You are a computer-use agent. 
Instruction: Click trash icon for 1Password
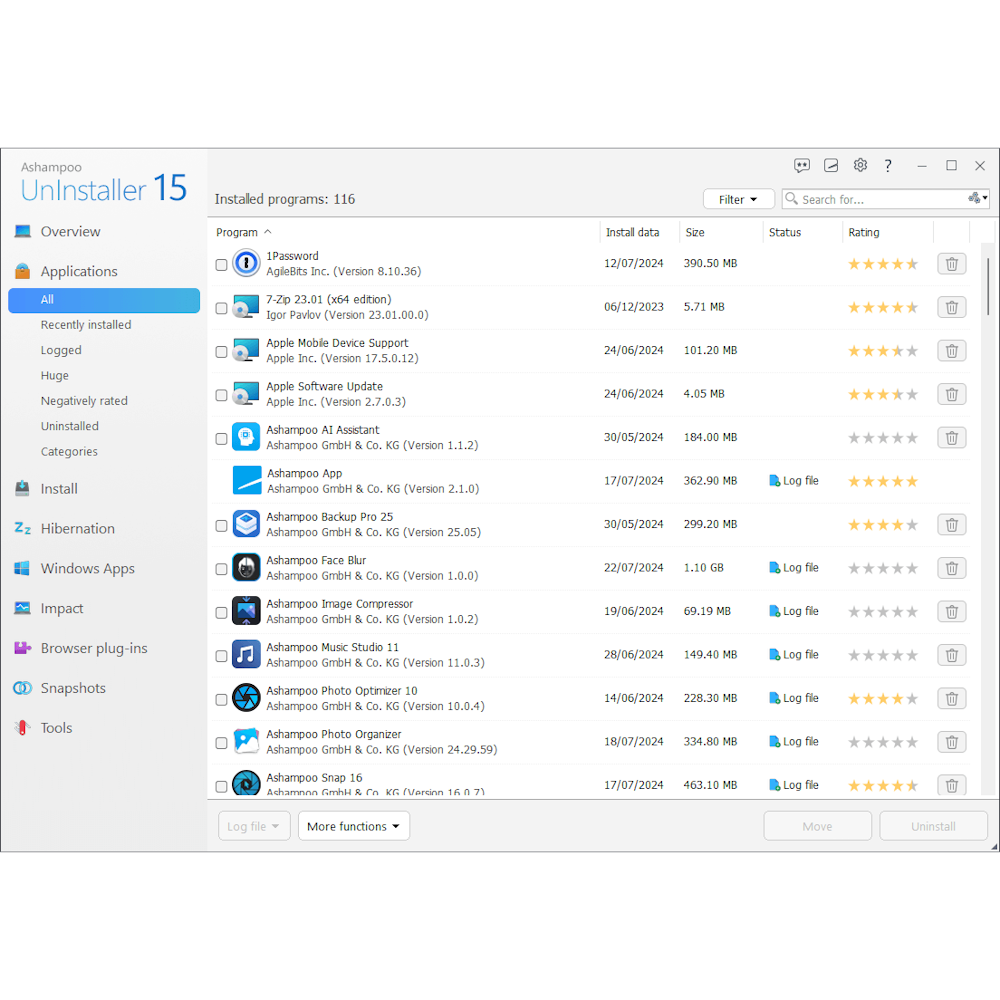(952, 264)
